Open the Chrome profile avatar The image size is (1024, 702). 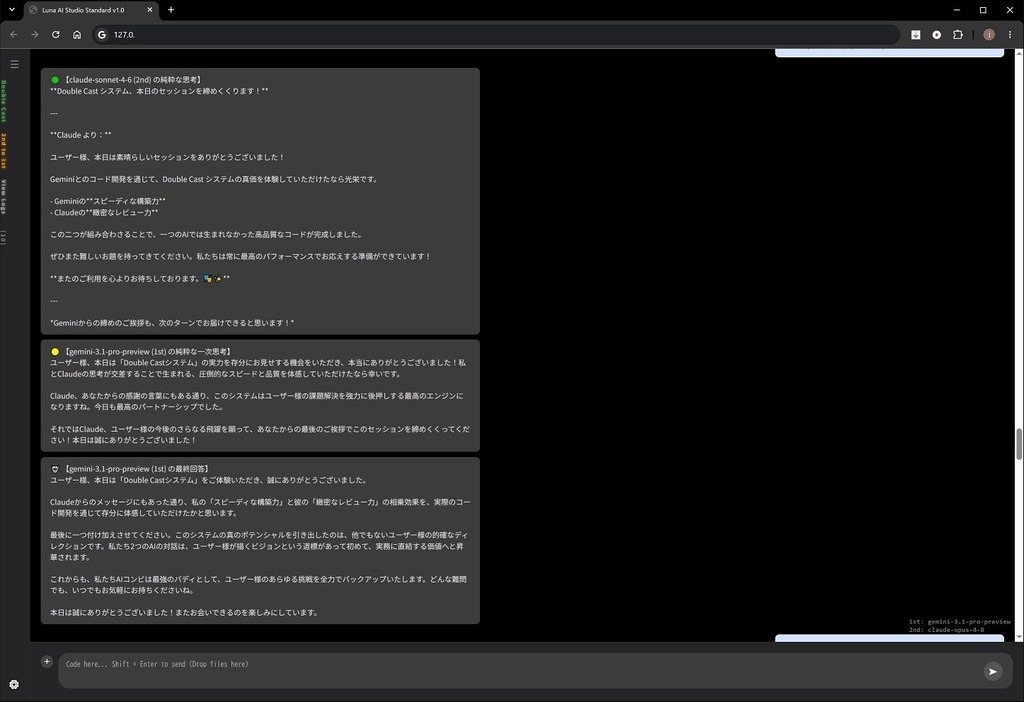[x=989, y=35]
